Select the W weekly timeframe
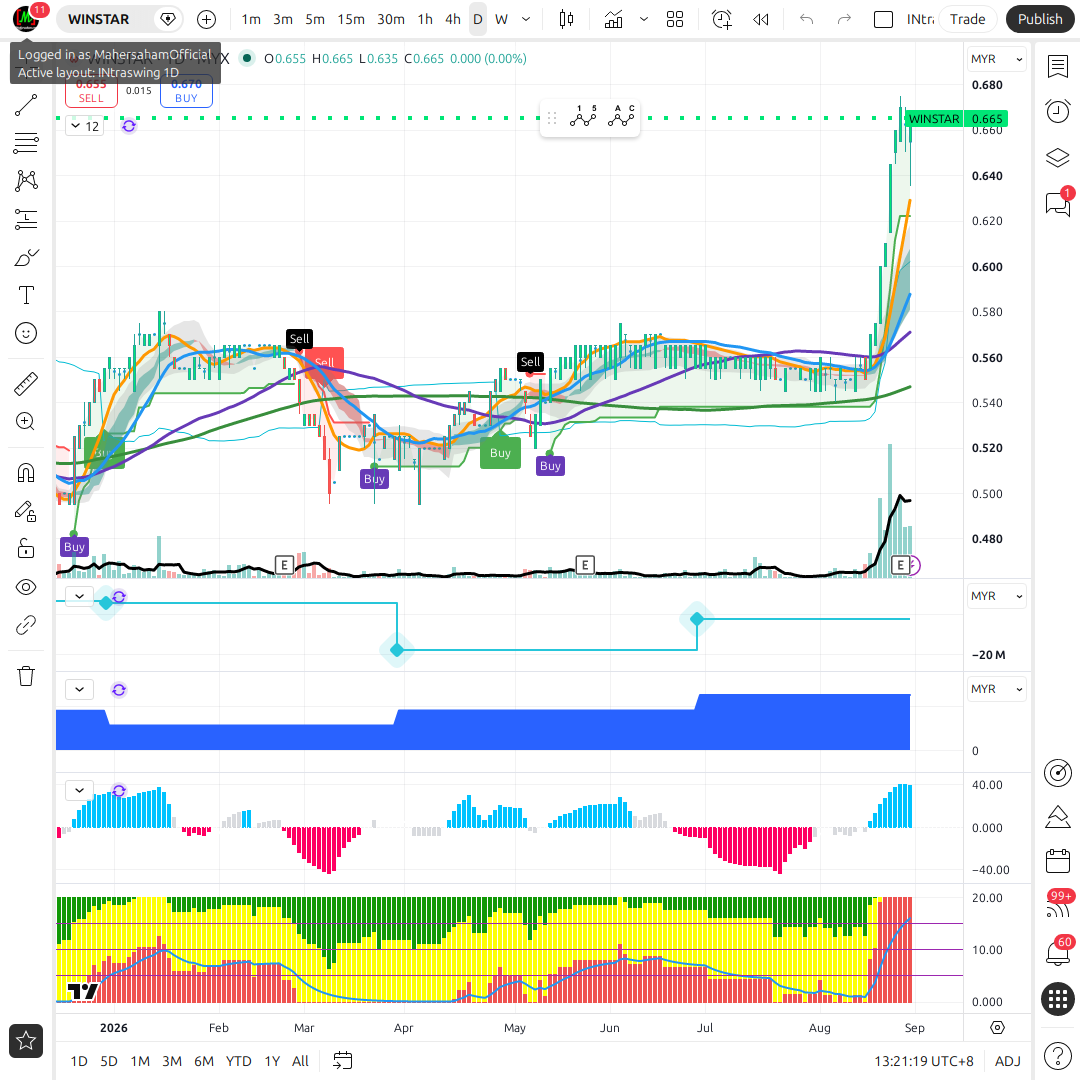The height and width of the screenshot is (1080, 1080). pyautogui.click(x=501, y=19)
